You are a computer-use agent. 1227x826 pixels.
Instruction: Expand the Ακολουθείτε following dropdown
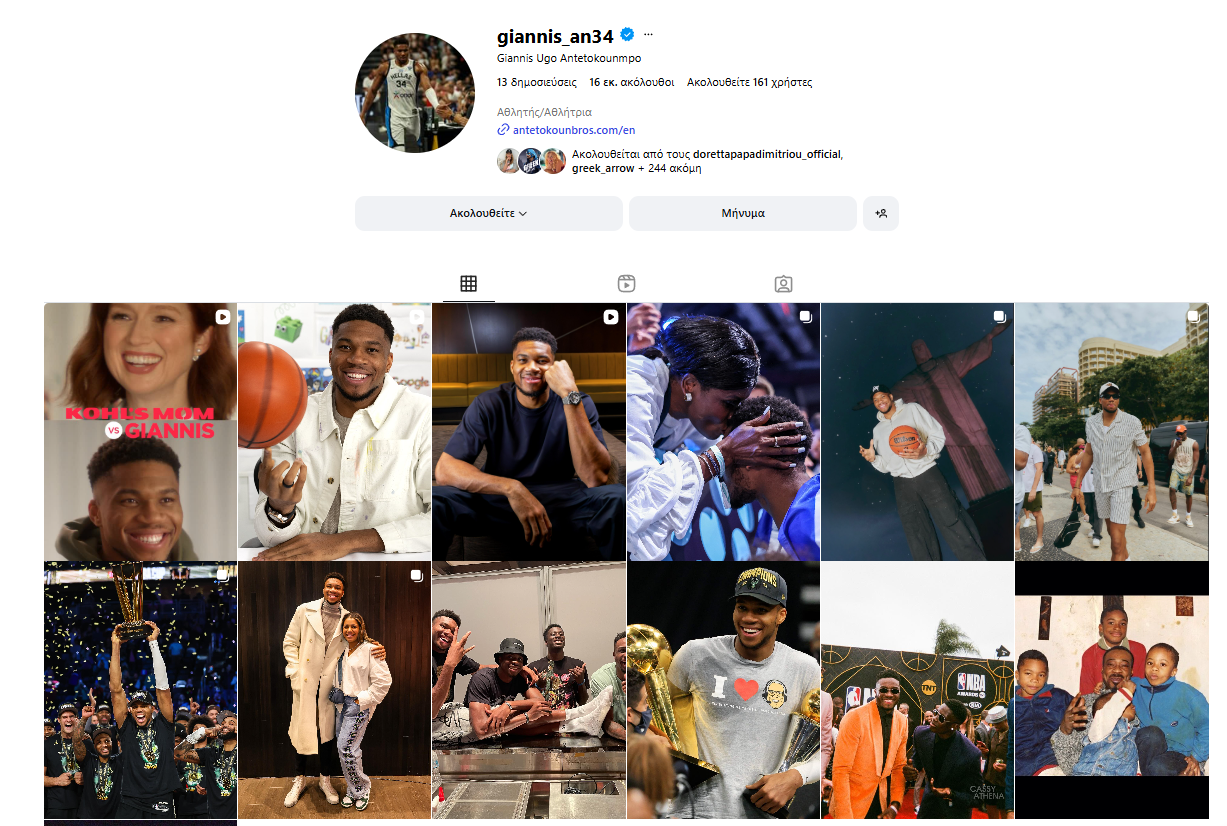[x=489, y=213]
